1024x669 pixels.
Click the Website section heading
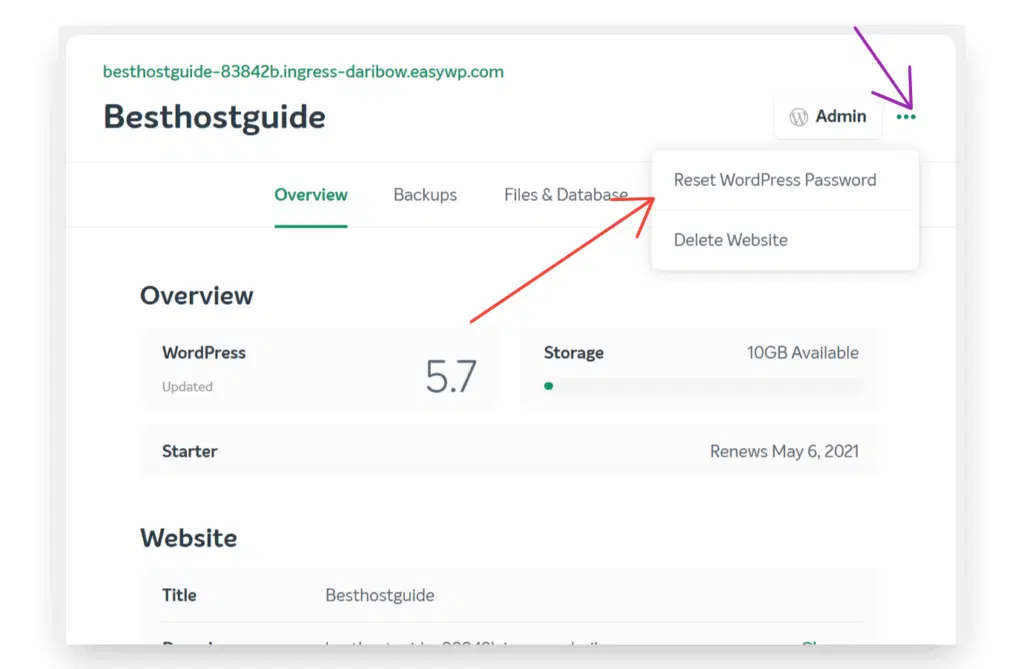[x=189, y=538]
